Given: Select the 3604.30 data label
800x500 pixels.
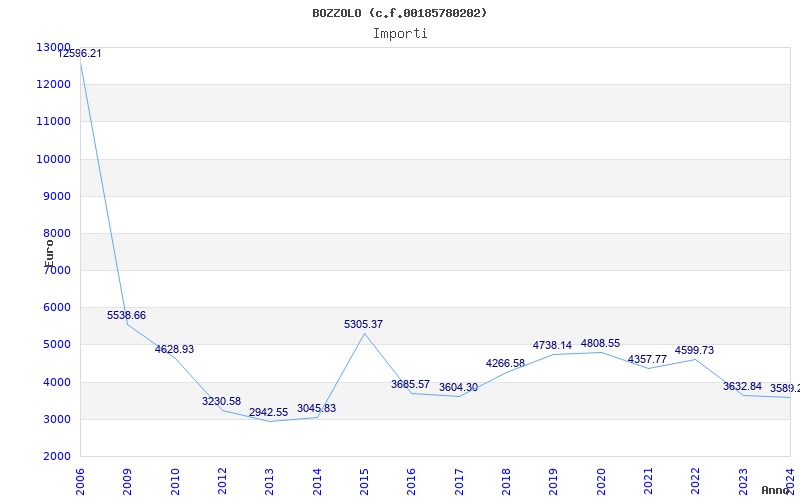Looking at the screenshot, I should pos(459,388).
